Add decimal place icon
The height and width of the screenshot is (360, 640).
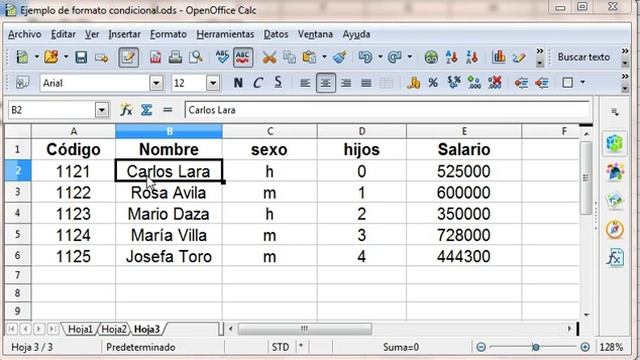(x=474, y=83)
